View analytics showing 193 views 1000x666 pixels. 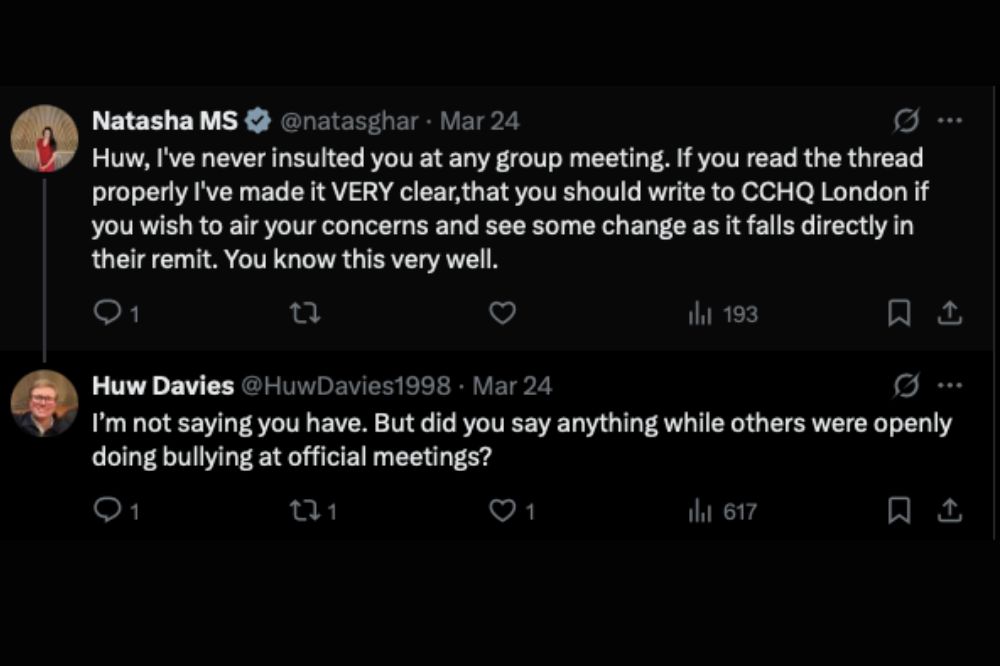(723, 314)
